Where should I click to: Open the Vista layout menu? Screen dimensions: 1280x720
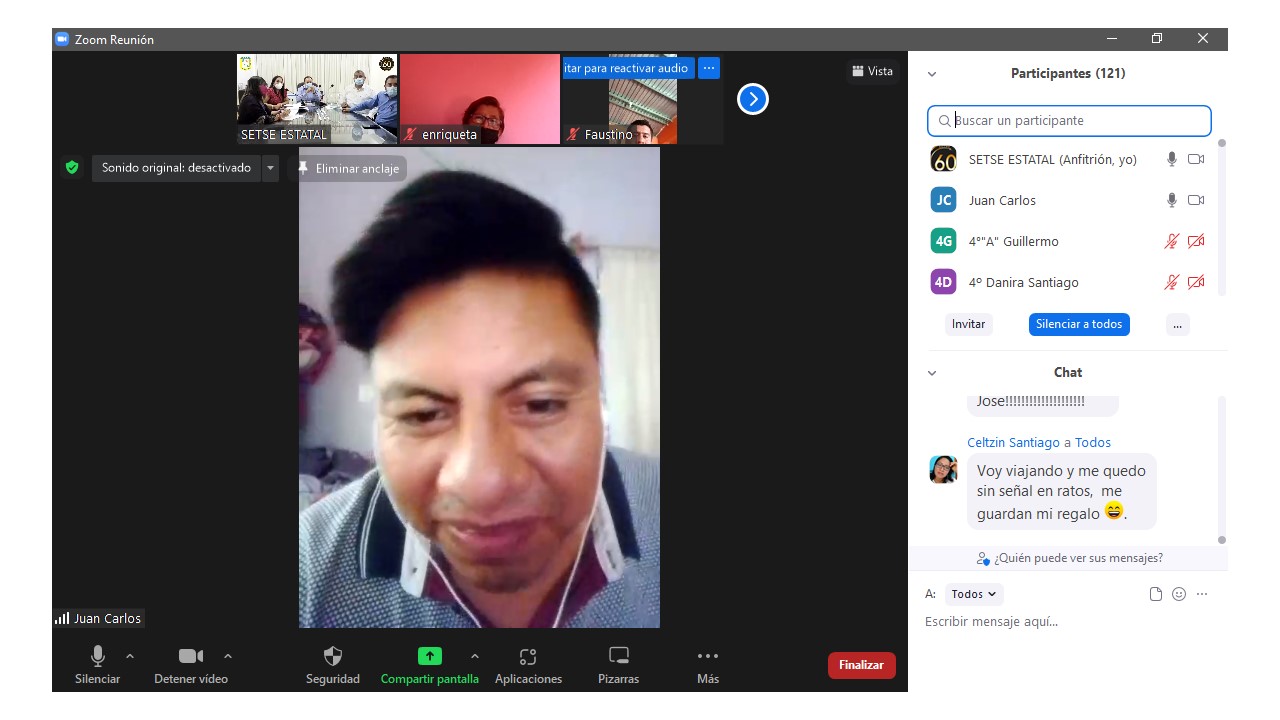pyautogui.click(x=872, y=71)
